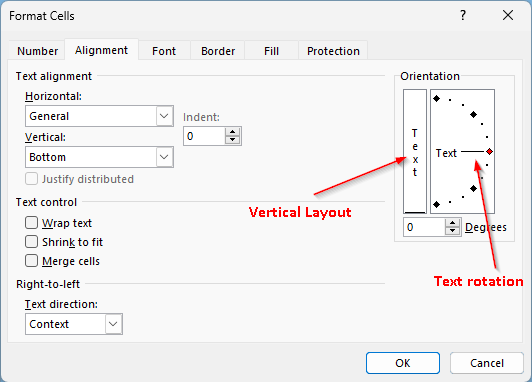Go to the Border tab
Screen dimensions: 532x382
point(218,51)
